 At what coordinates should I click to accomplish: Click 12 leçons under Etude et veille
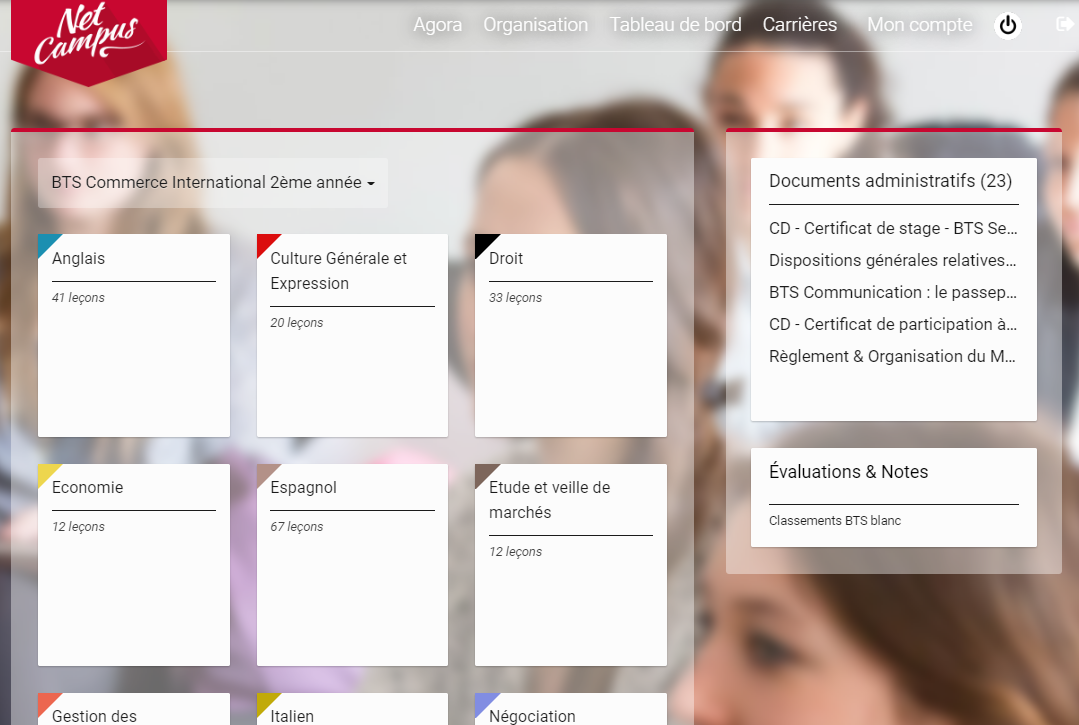point(515,552)
